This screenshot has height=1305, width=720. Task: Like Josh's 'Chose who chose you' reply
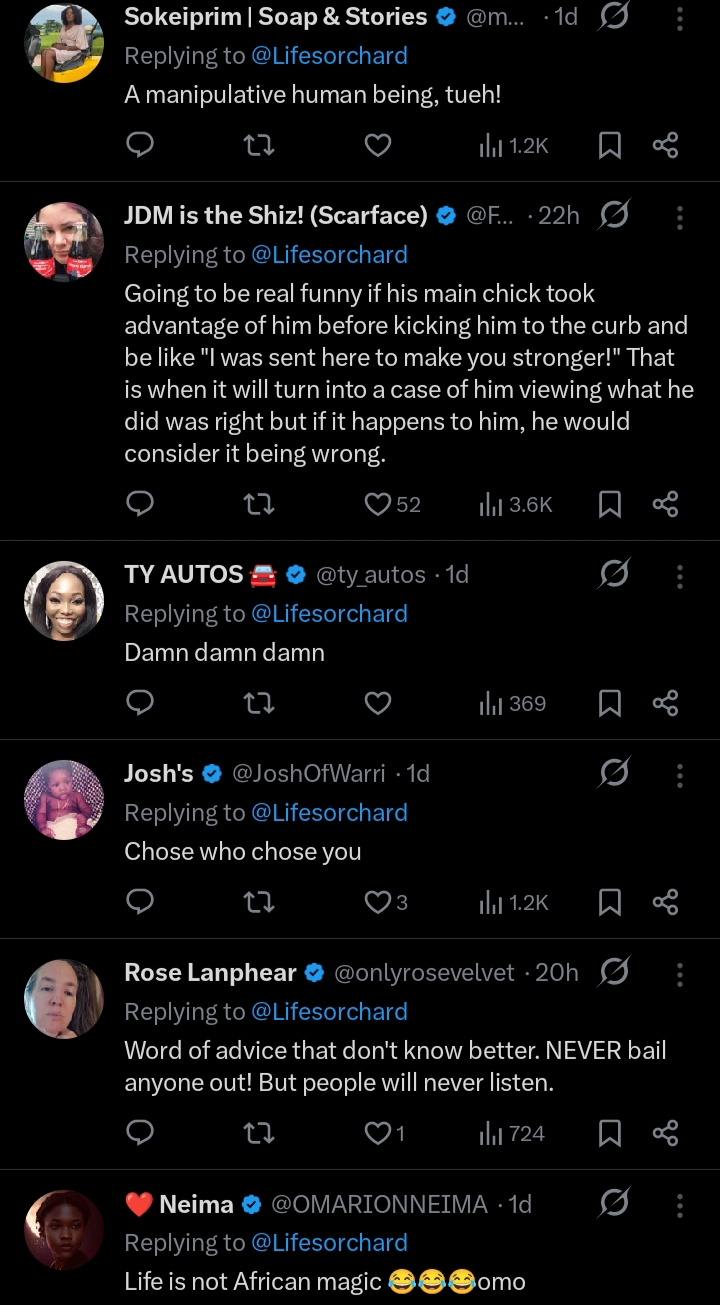[x=377, y=902]
